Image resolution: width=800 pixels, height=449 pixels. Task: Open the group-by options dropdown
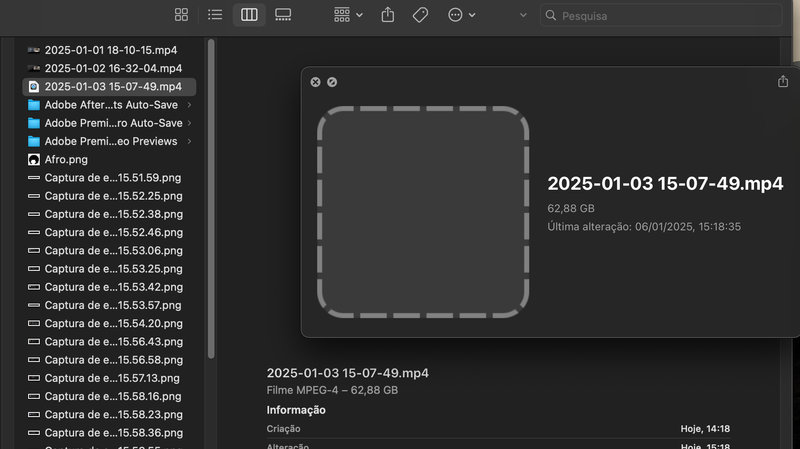(349, 15)
